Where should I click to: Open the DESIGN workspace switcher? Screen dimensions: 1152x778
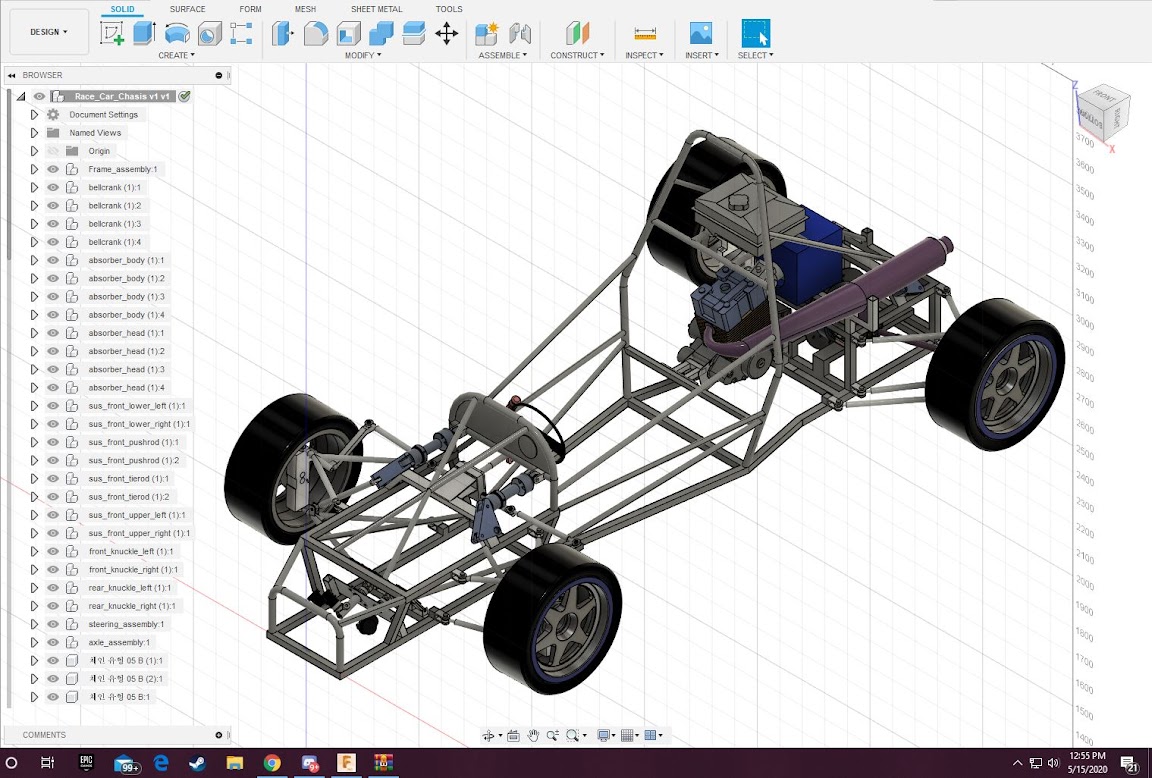[x=48, y=31]
